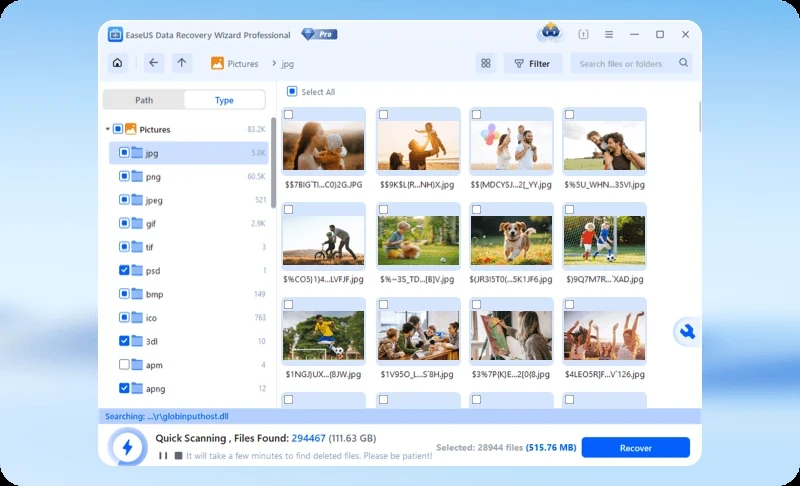
Task: Click the png folder count 60.5K
Action: pyautogui.click(x=256, y=176)
